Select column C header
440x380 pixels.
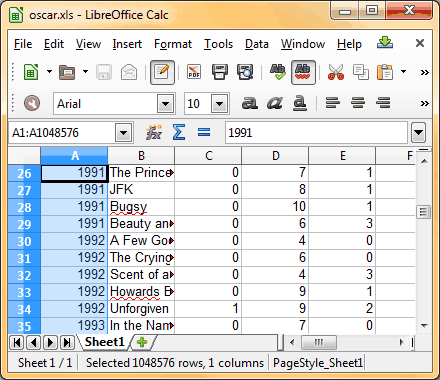(x=208, y=156)
